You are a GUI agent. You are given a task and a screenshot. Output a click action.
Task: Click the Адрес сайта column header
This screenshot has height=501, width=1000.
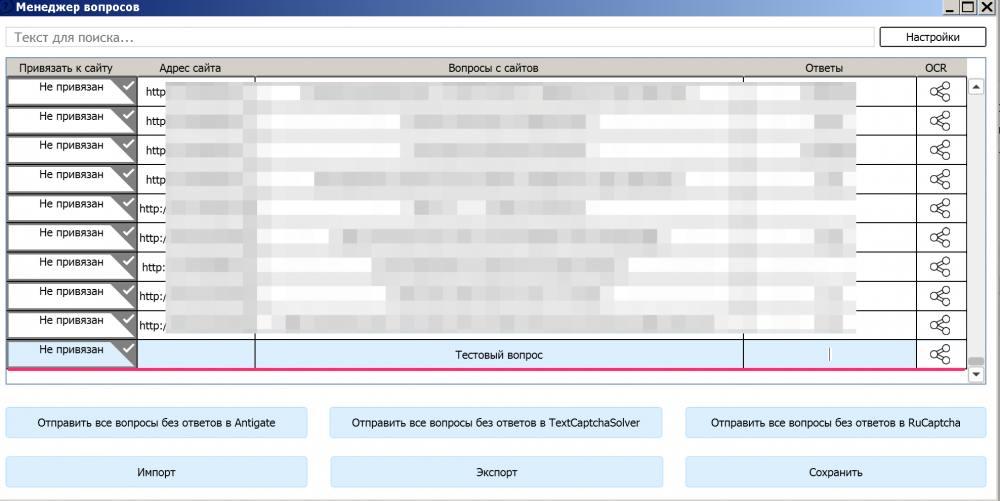[x=190, y=68]
